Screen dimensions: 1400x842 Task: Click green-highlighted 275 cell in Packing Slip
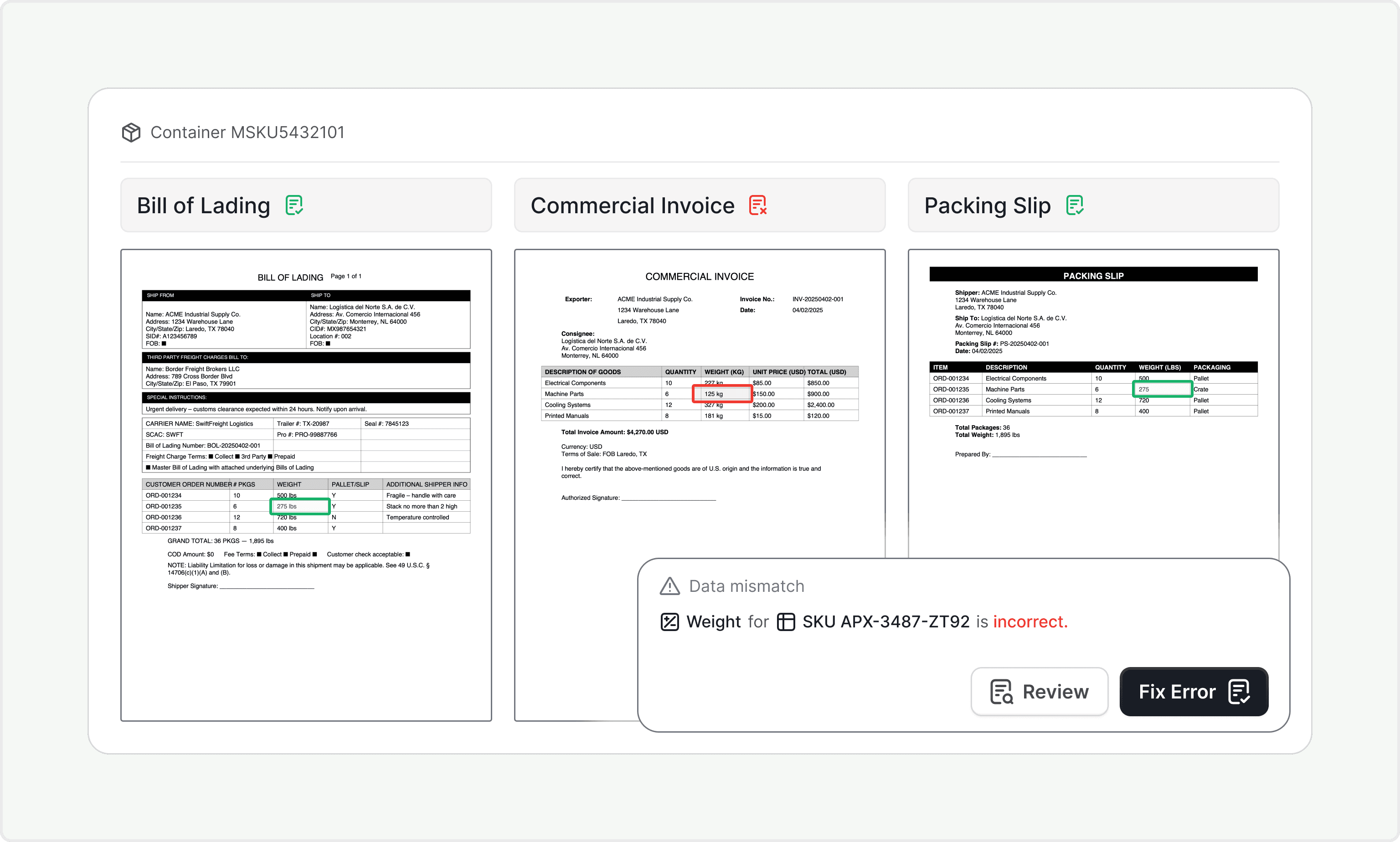1162,389
